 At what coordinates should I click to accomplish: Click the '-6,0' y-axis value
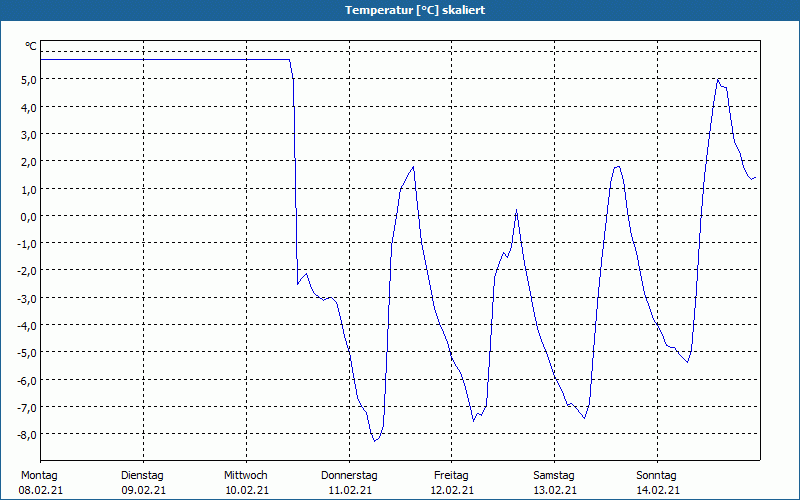click(x=27, y=380)
